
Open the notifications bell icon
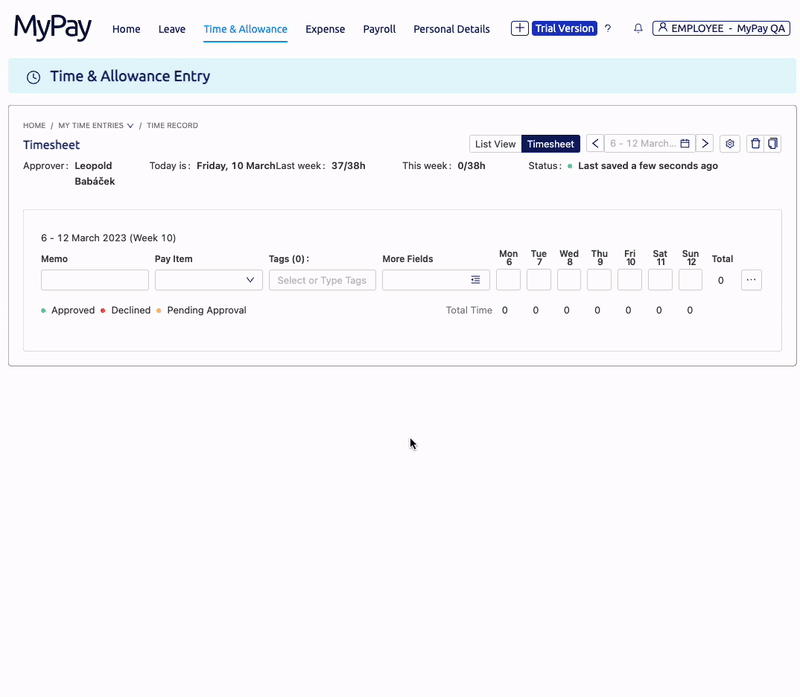[x=638, y=28]
